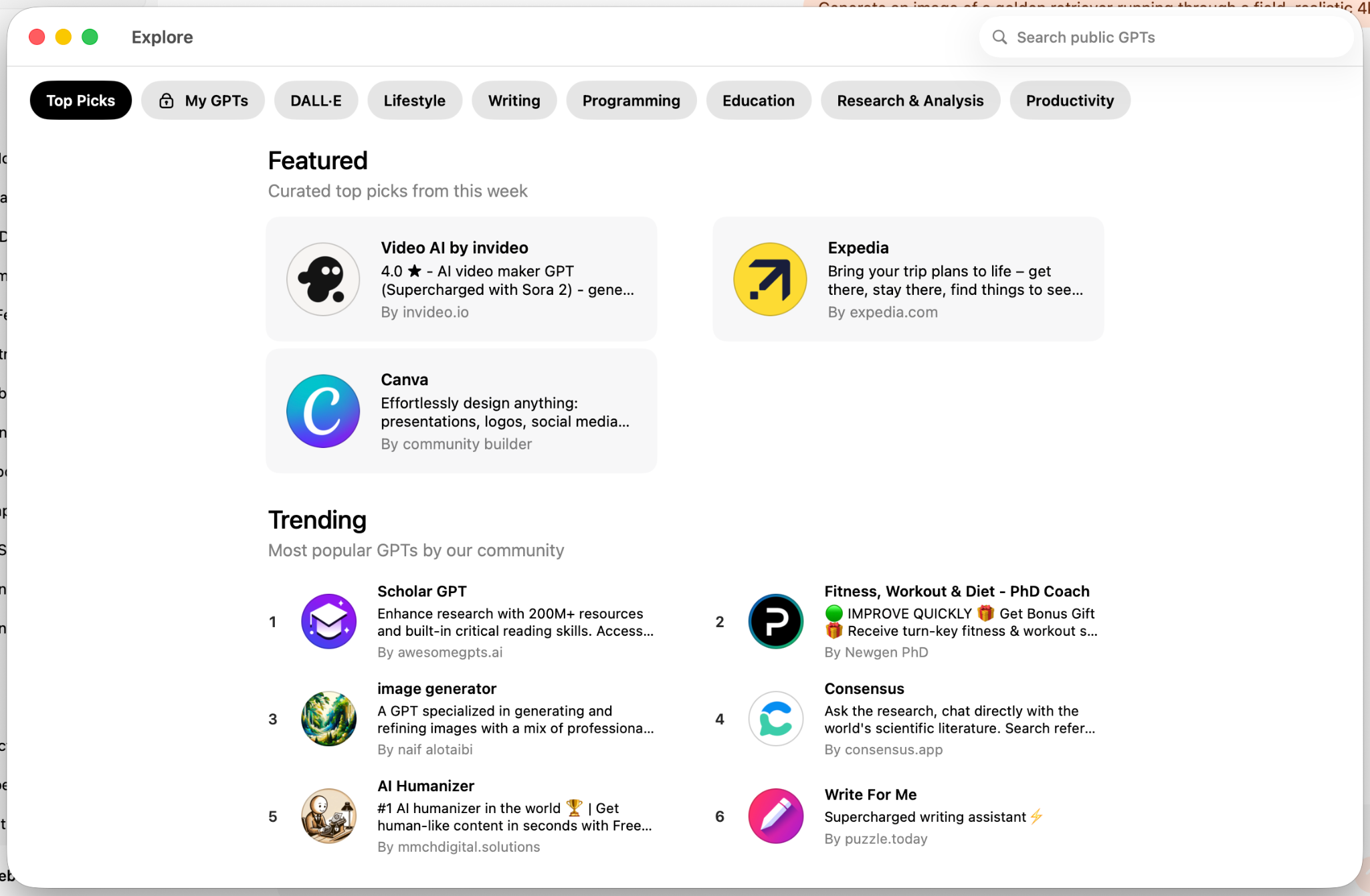Select the Writing category tab
Screen dimensions: 1370x896
click(514, 100)
